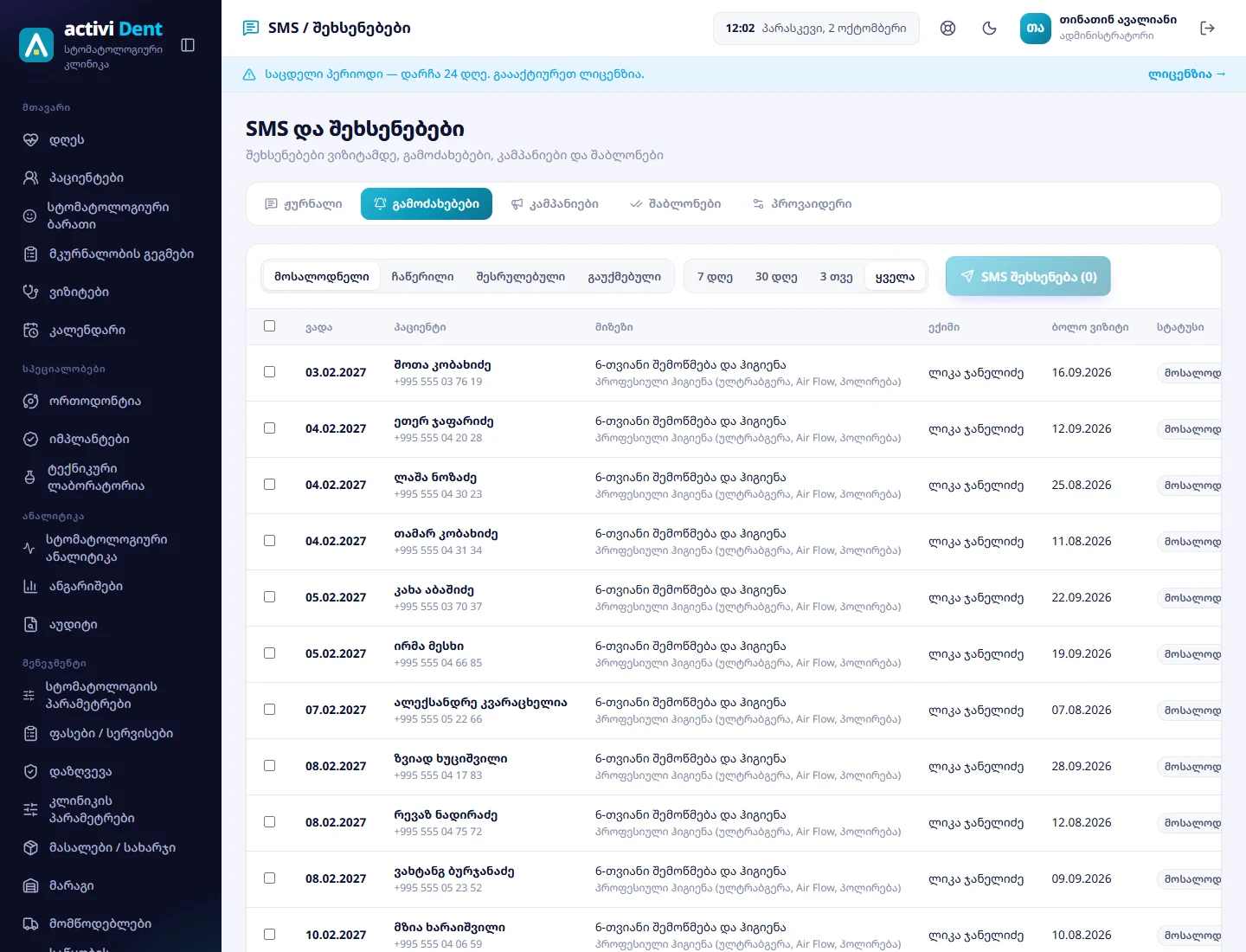
Task: Check row for მზია ხარაიშვილი
Action: (269, 934)
